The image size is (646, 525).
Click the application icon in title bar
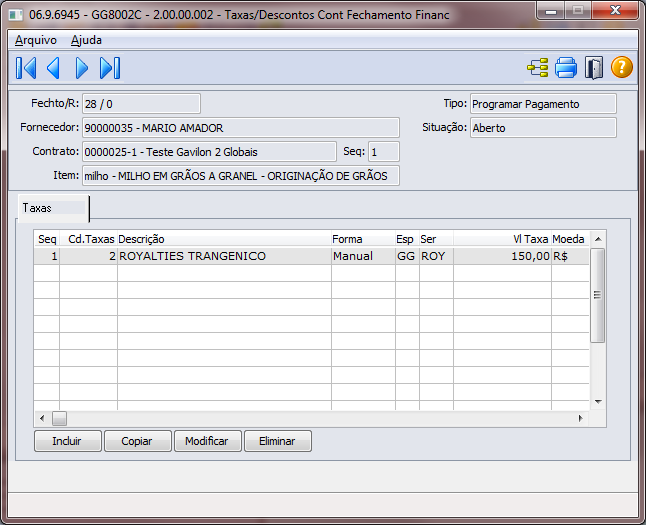tap(16, 15)
